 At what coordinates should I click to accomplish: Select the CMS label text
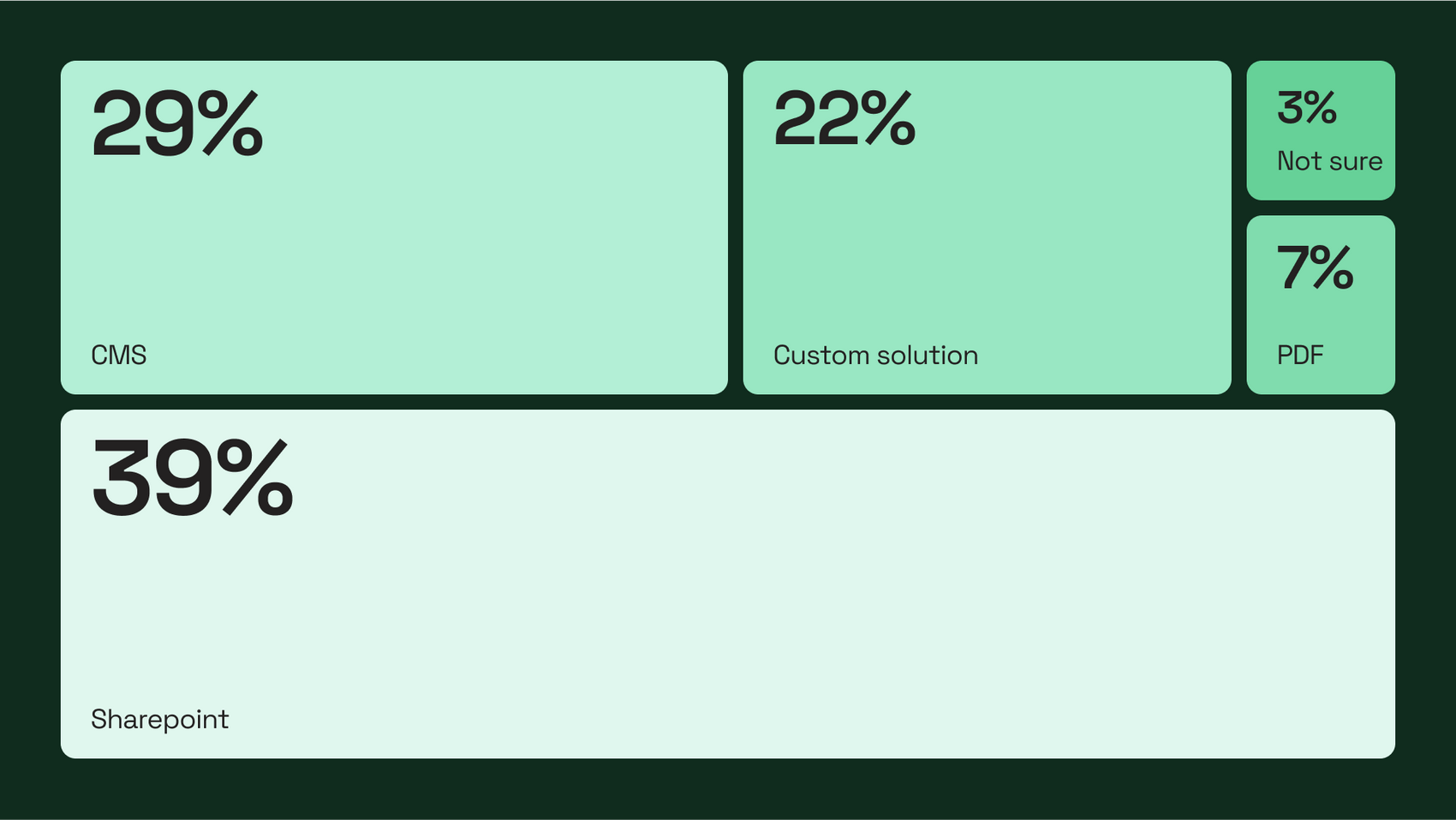tap(118, 355)
